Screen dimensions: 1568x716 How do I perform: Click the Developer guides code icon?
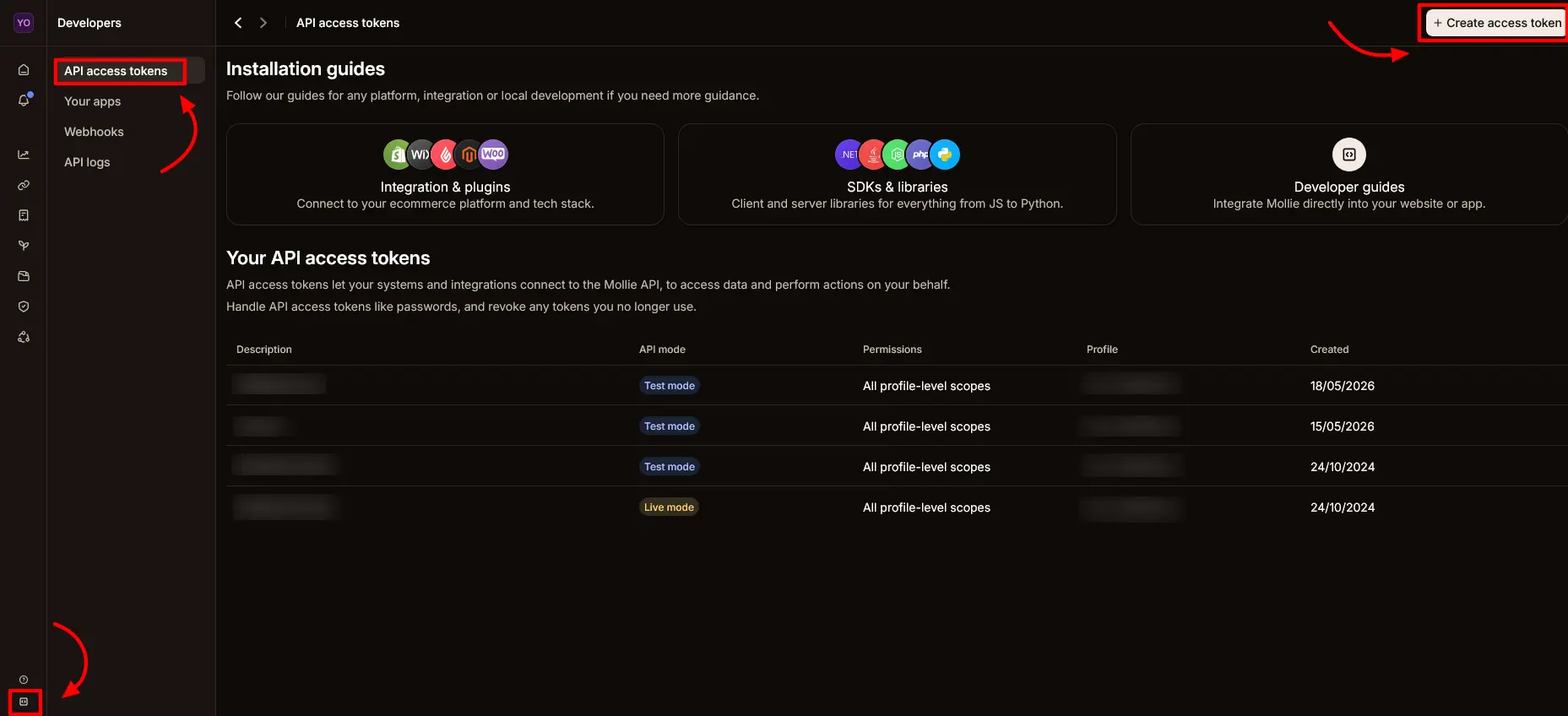click(x=1349, y=155)
